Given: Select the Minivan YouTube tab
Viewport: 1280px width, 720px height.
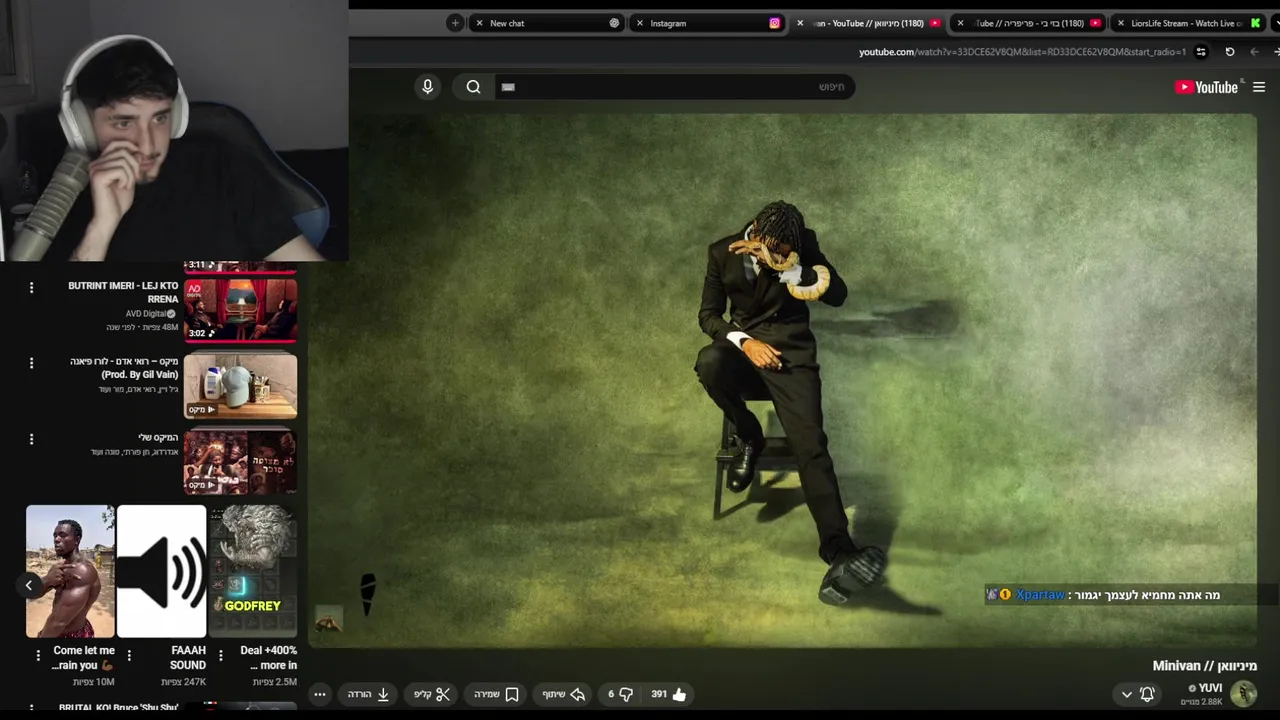Looking at the screenshot, I should point(868,23).
